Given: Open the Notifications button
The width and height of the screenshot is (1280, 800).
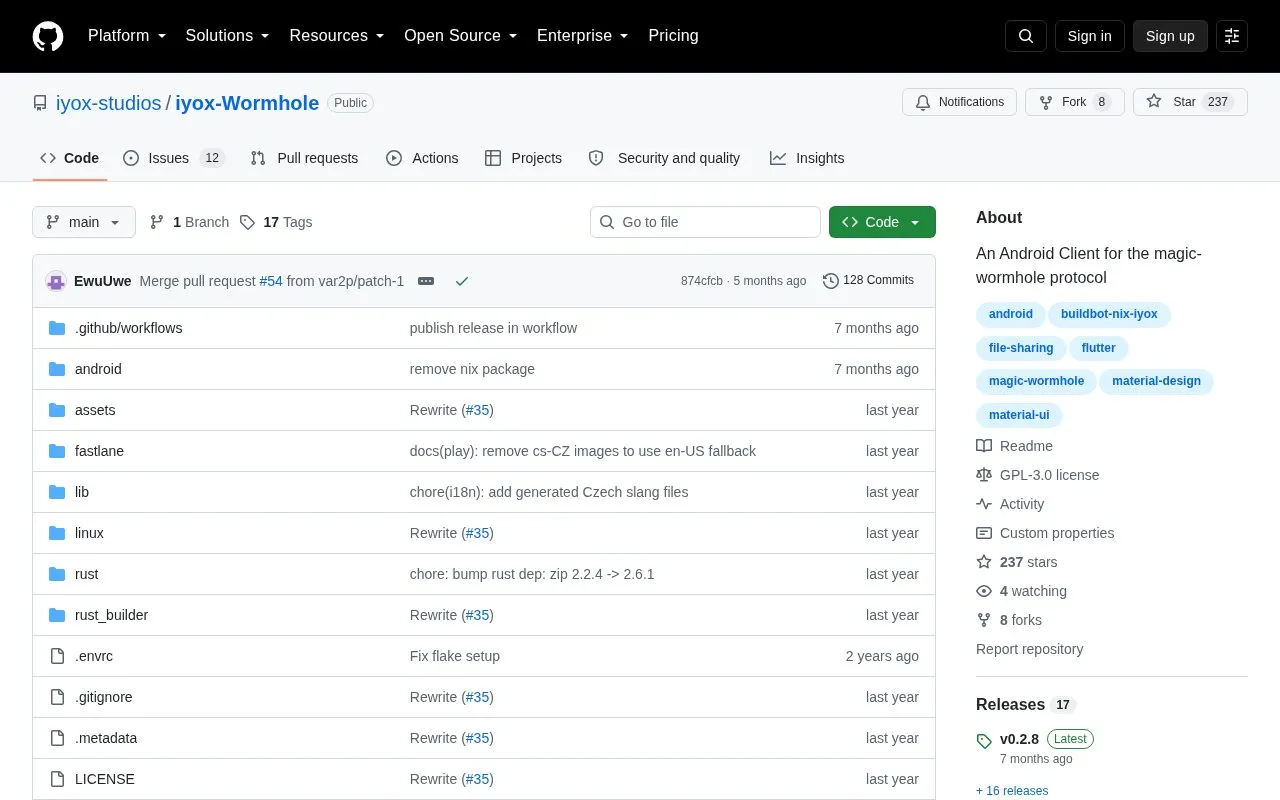Looking at the screenshot, I should click(959, 102).
